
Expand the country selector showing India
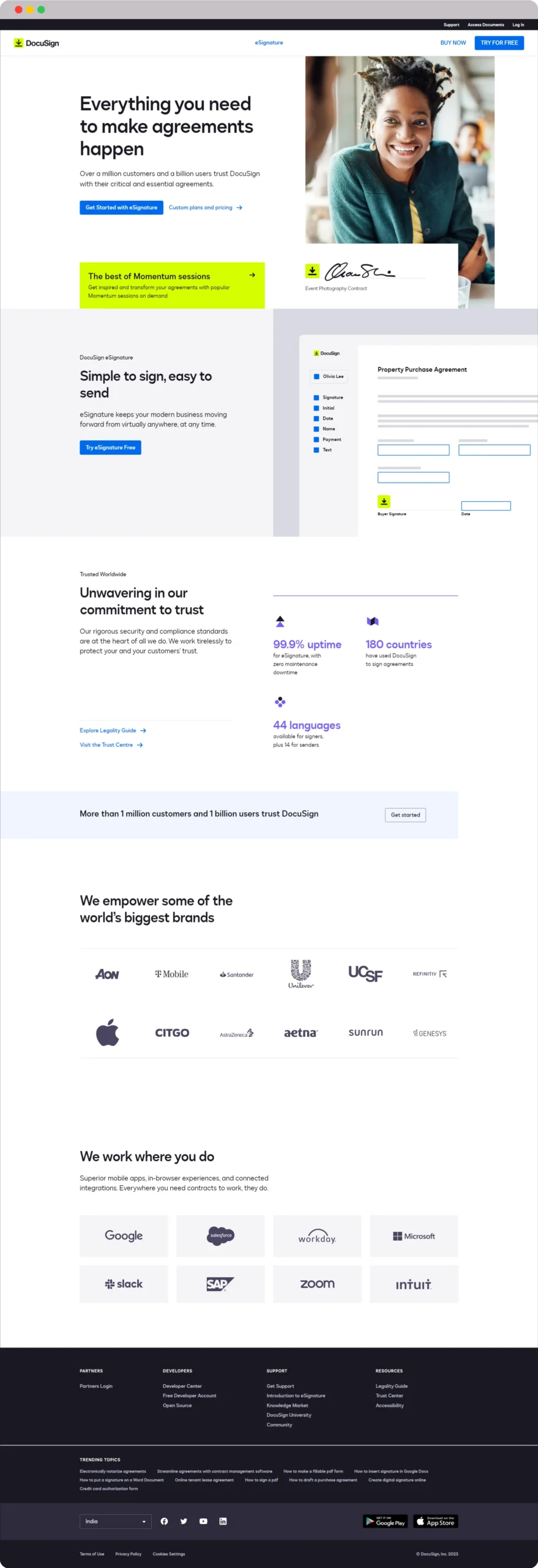[115, 1521]
